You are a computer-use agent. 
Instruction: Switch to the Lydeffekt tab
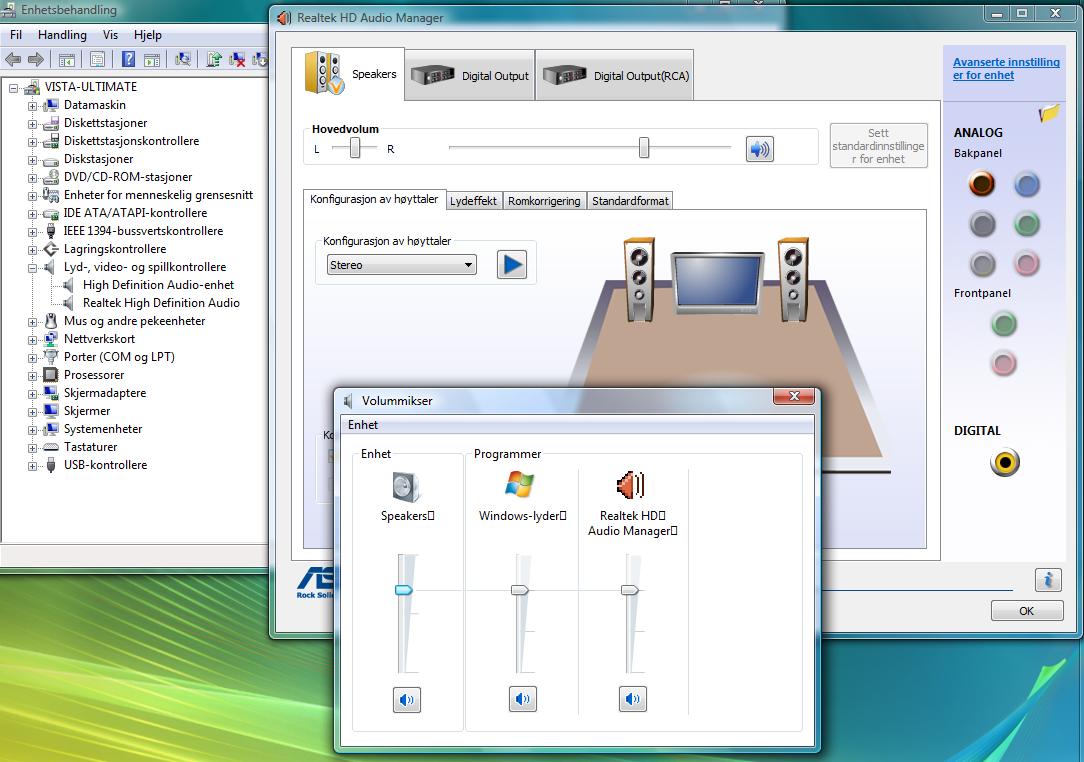[474, 201]
